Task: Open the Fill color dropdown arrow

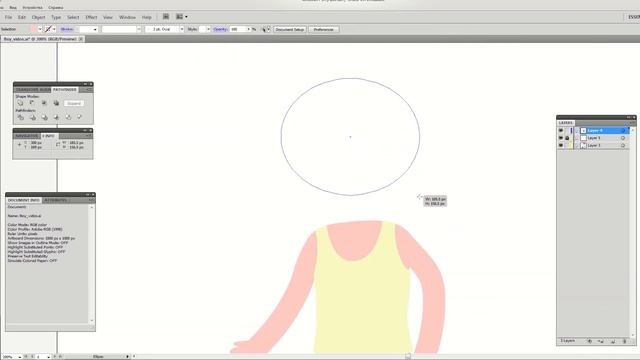Action: (40, 29)
